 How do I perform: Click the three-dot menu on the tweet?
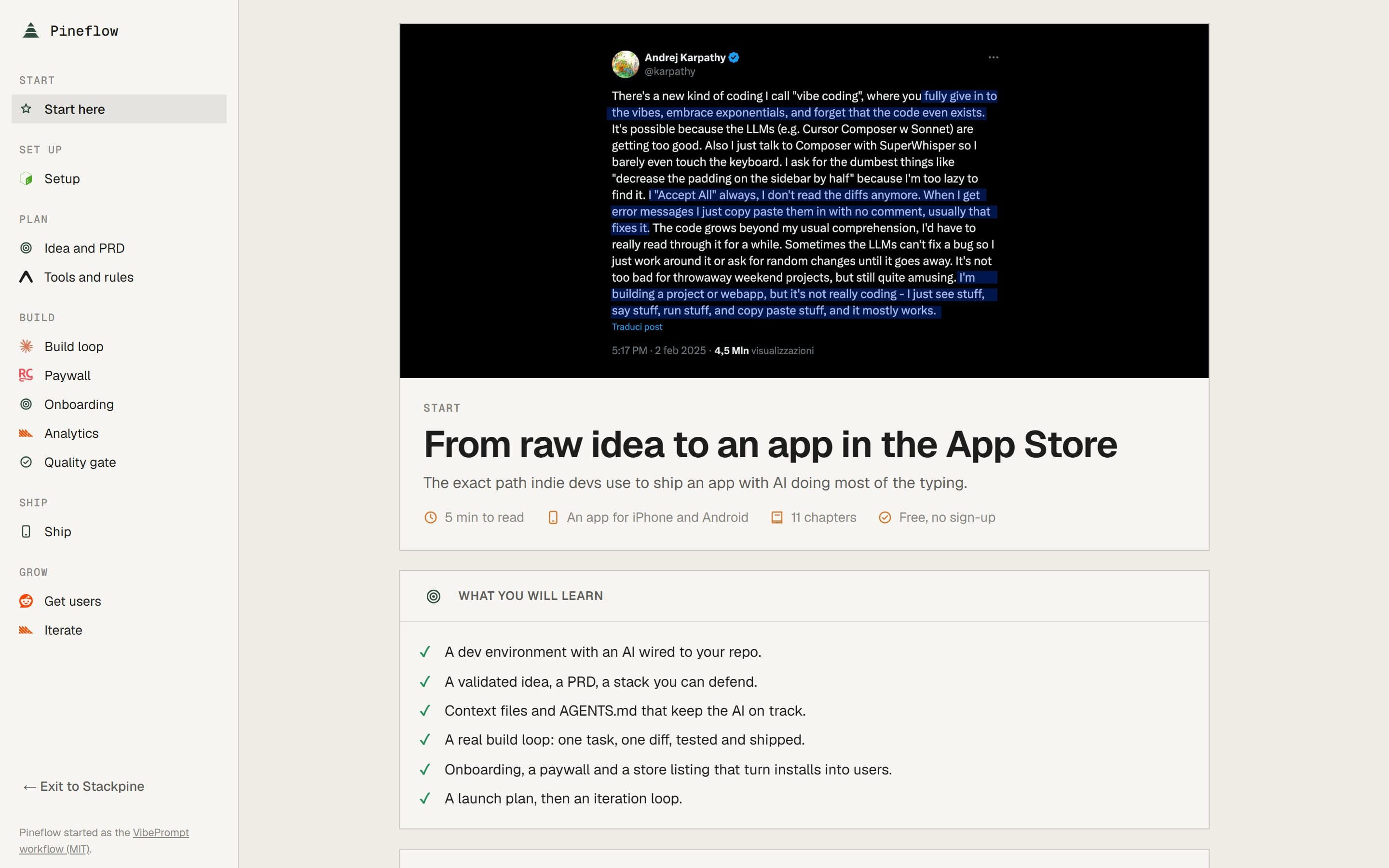coord(994,57)
